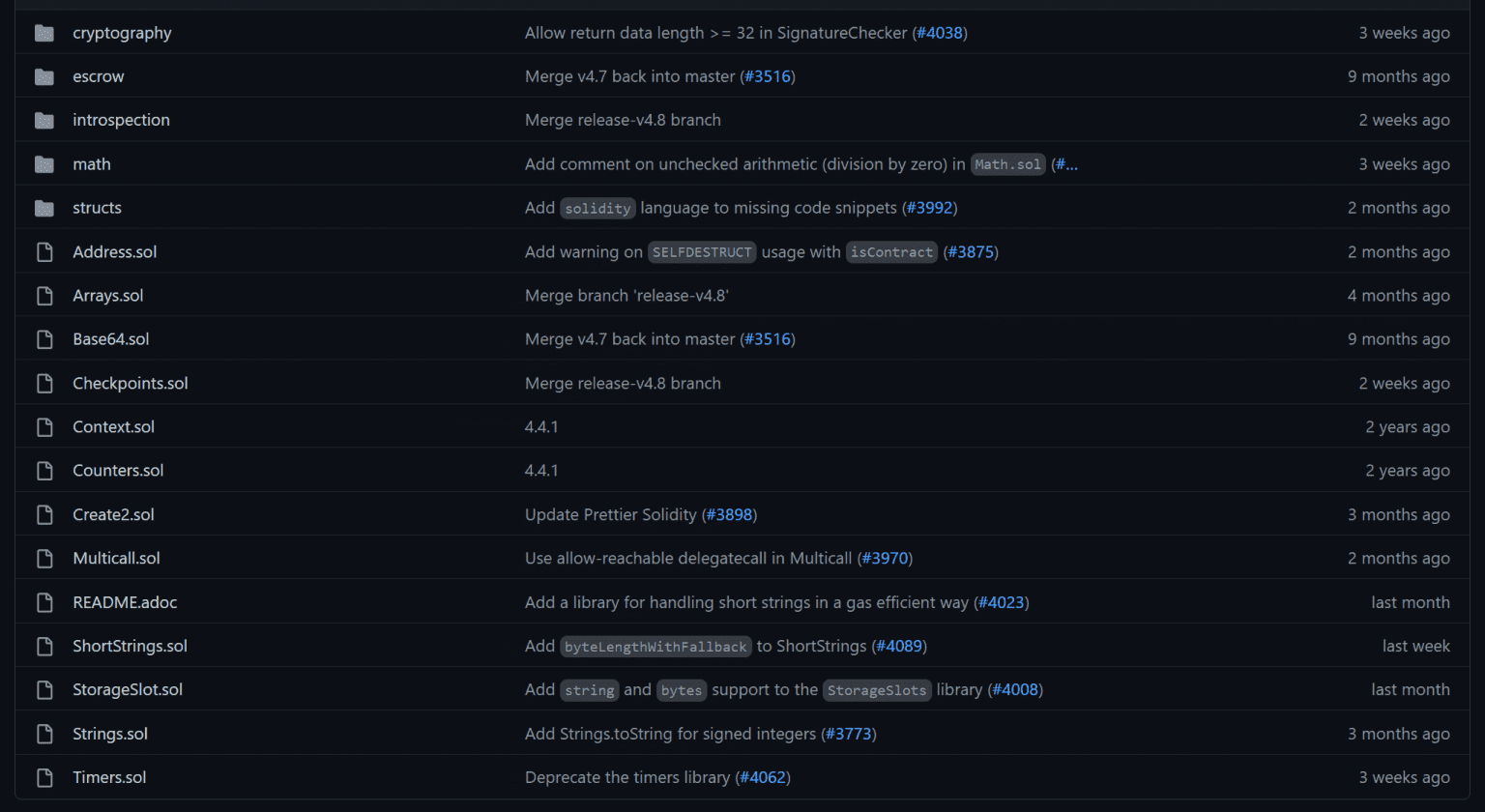Click the file icon beside README.adoc
Viewport: 1485px width, 812px height.
[x=44, y=601]
